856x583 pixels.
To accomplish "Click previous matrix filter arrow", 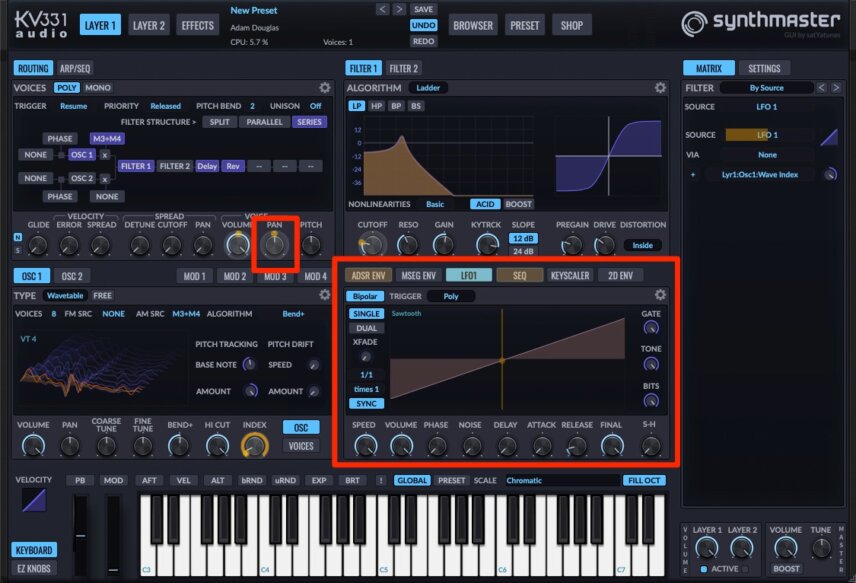I will [821, 87].
